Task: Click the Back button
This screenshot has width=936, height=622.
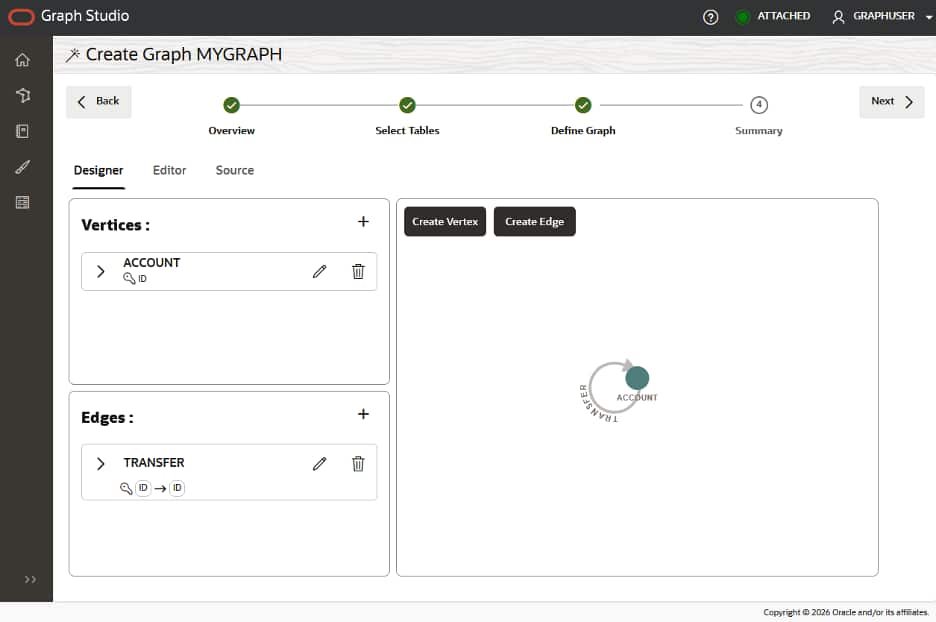Action: tap(98, 101)
